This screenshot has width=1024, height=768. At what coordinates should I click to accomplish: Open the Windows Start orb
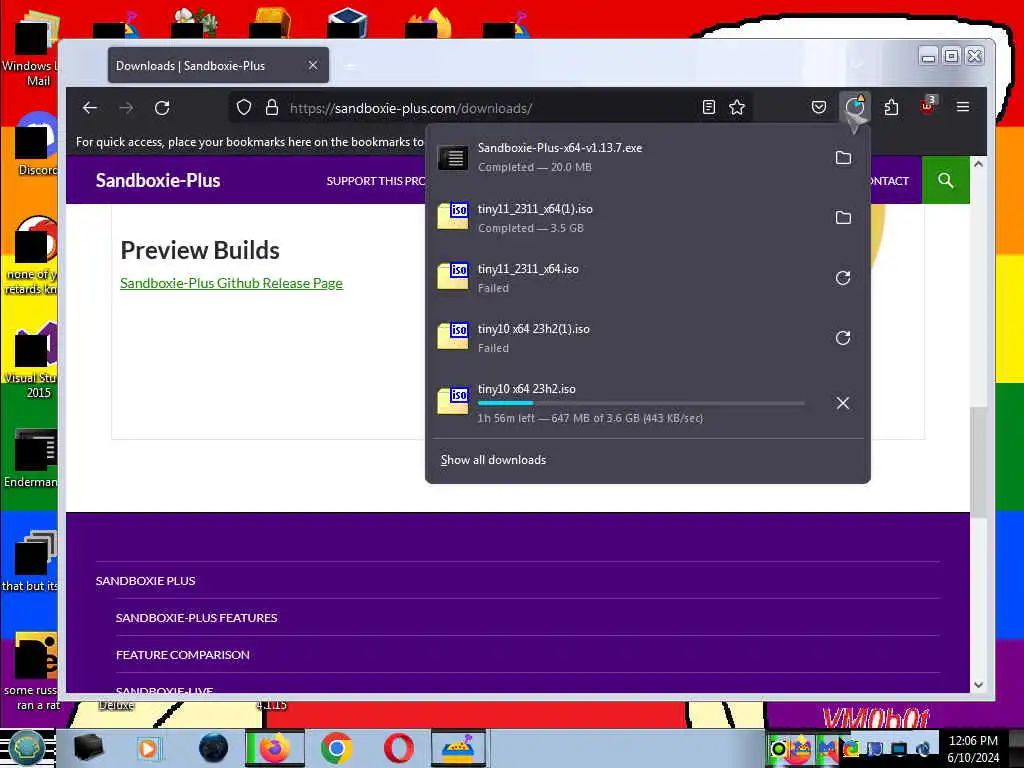coord(26,748)
